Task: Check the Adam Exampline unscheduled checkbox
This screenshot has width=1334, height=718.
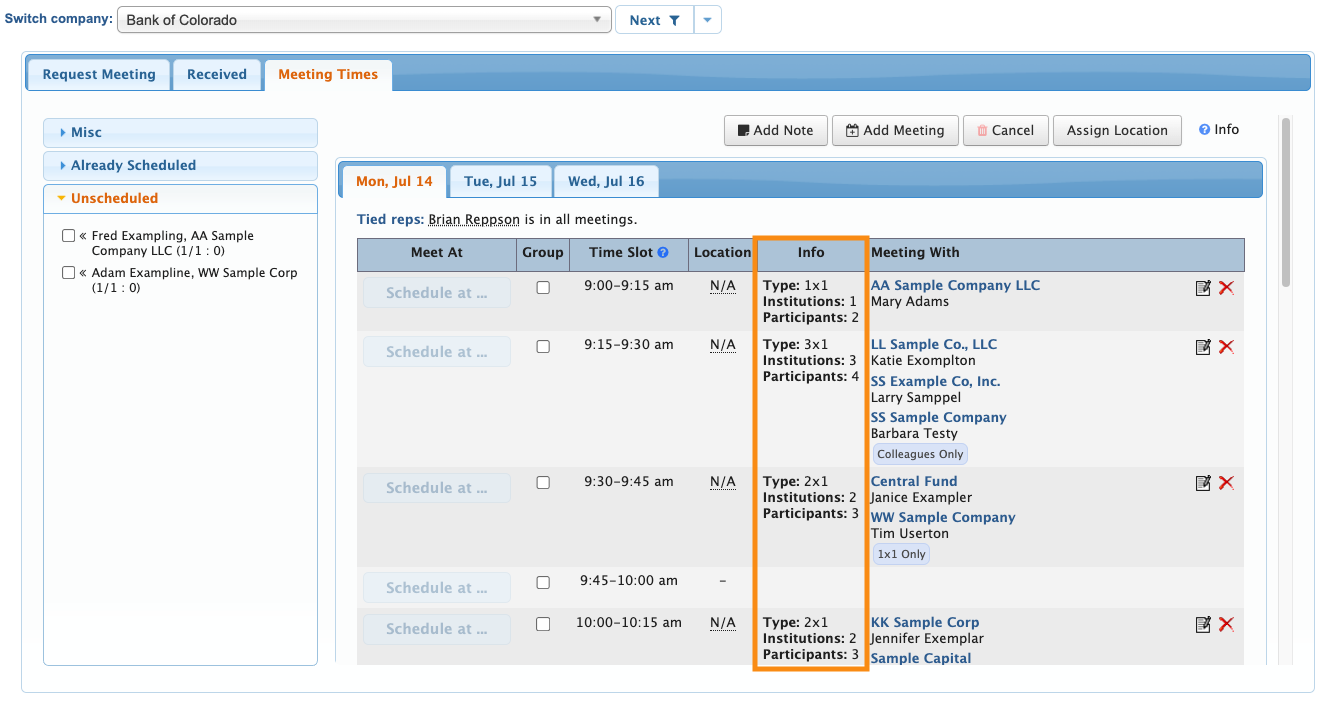Action: click(x=69, y=273)
